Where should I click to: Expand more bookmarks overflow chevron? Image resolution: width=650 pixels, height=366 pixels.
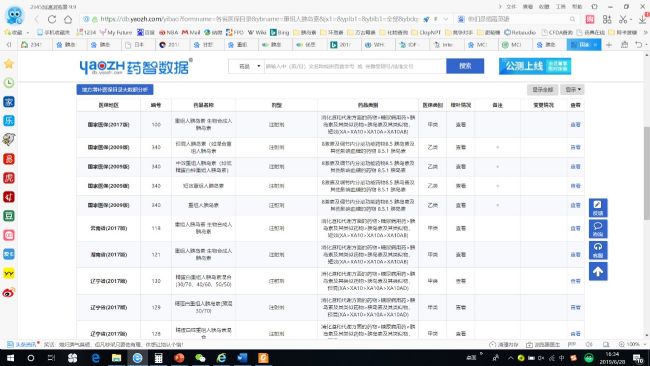tap(645, 32)
